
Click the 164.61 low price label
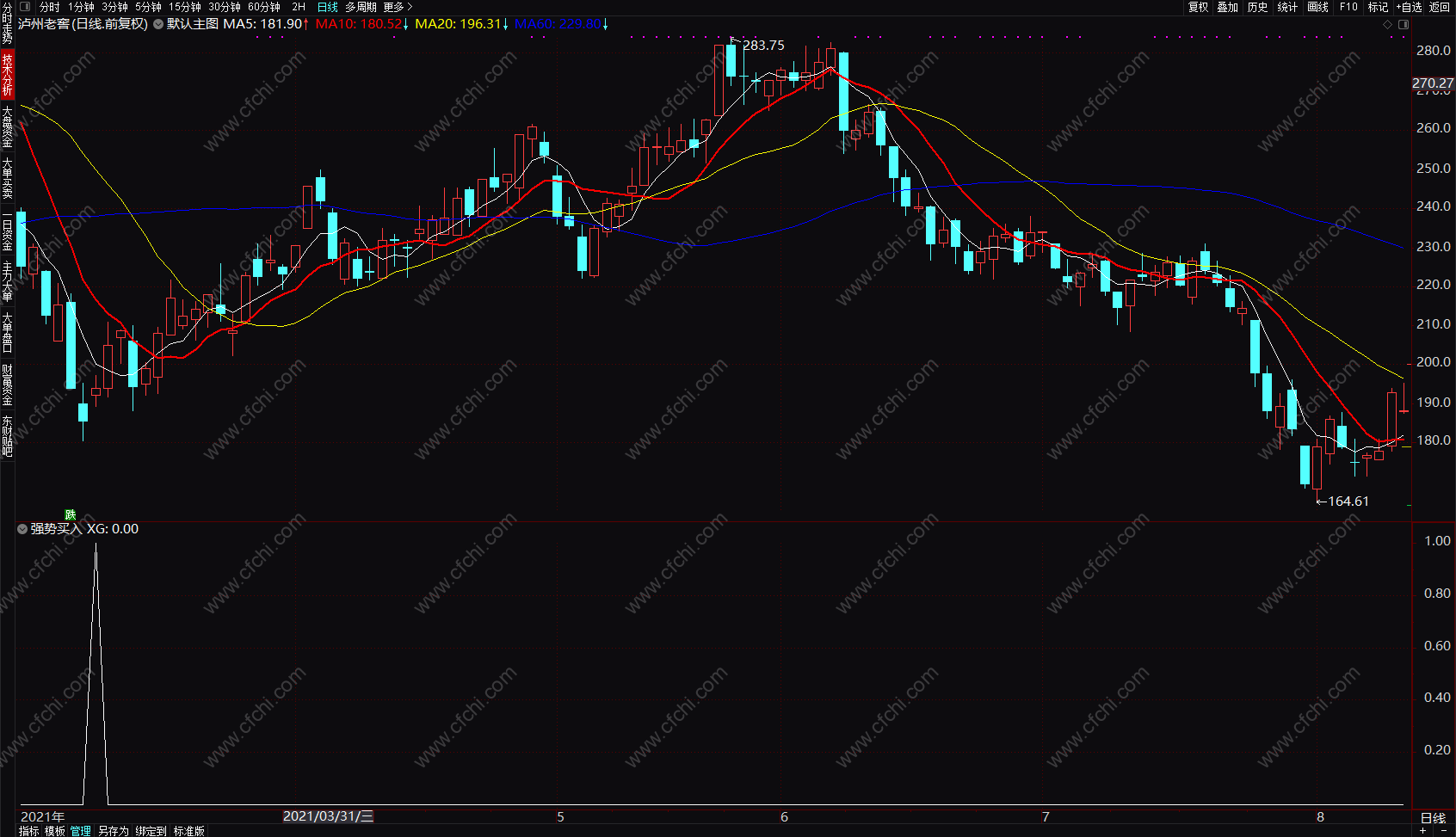(1348, 502)
